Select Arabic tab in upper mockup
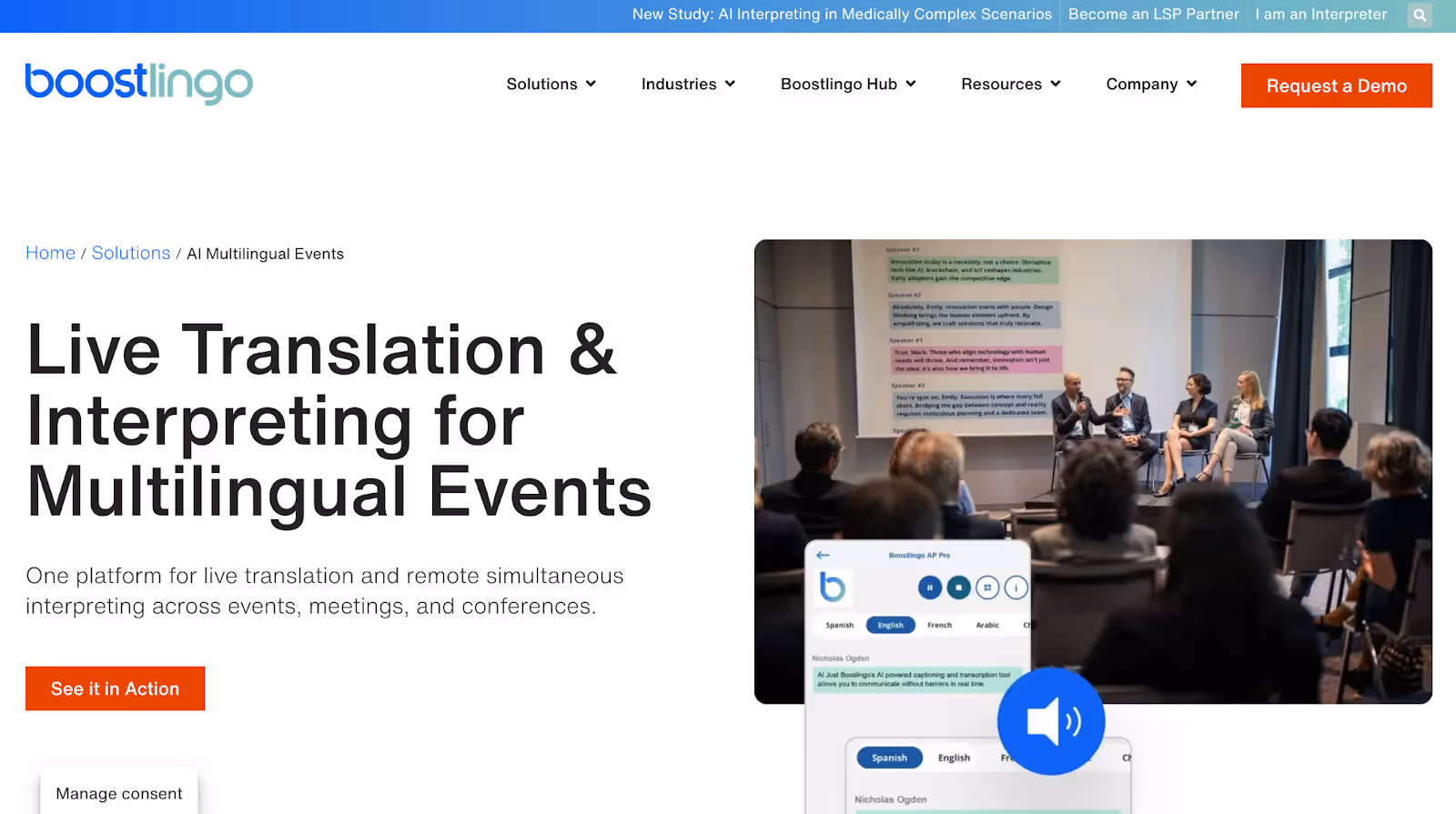 [987, 625]
